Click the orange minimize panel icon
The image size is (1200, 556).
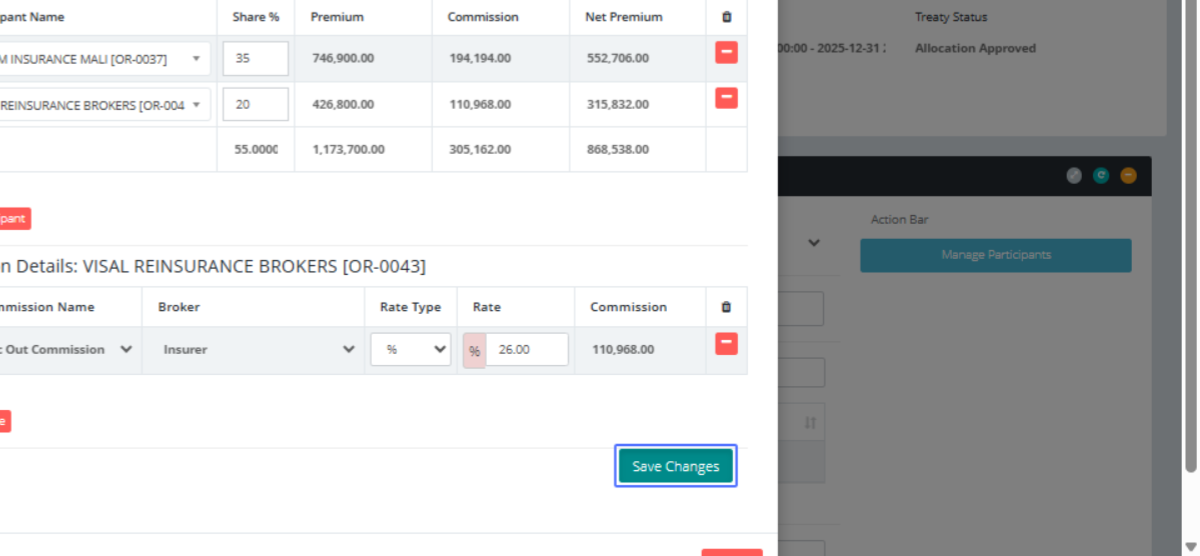pyautogui.click(x=1128, y=176)
